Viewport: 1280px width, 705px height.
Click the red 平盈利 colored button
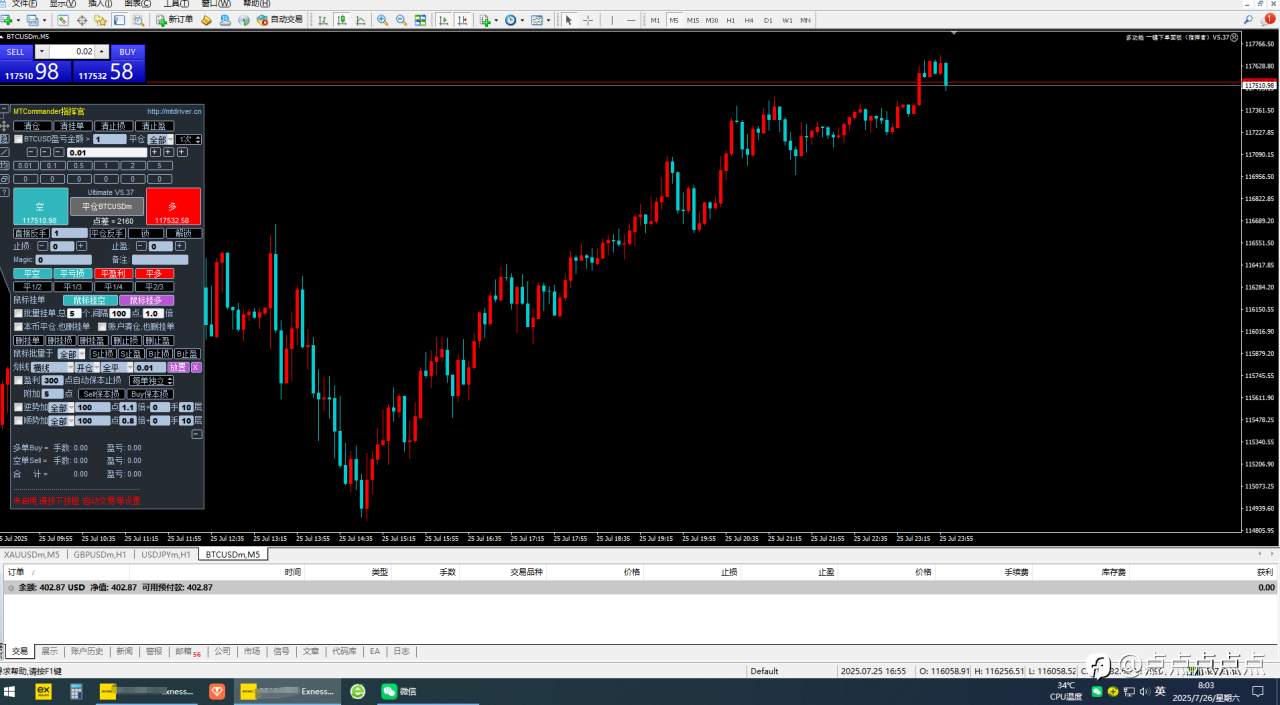click(113, 273)
